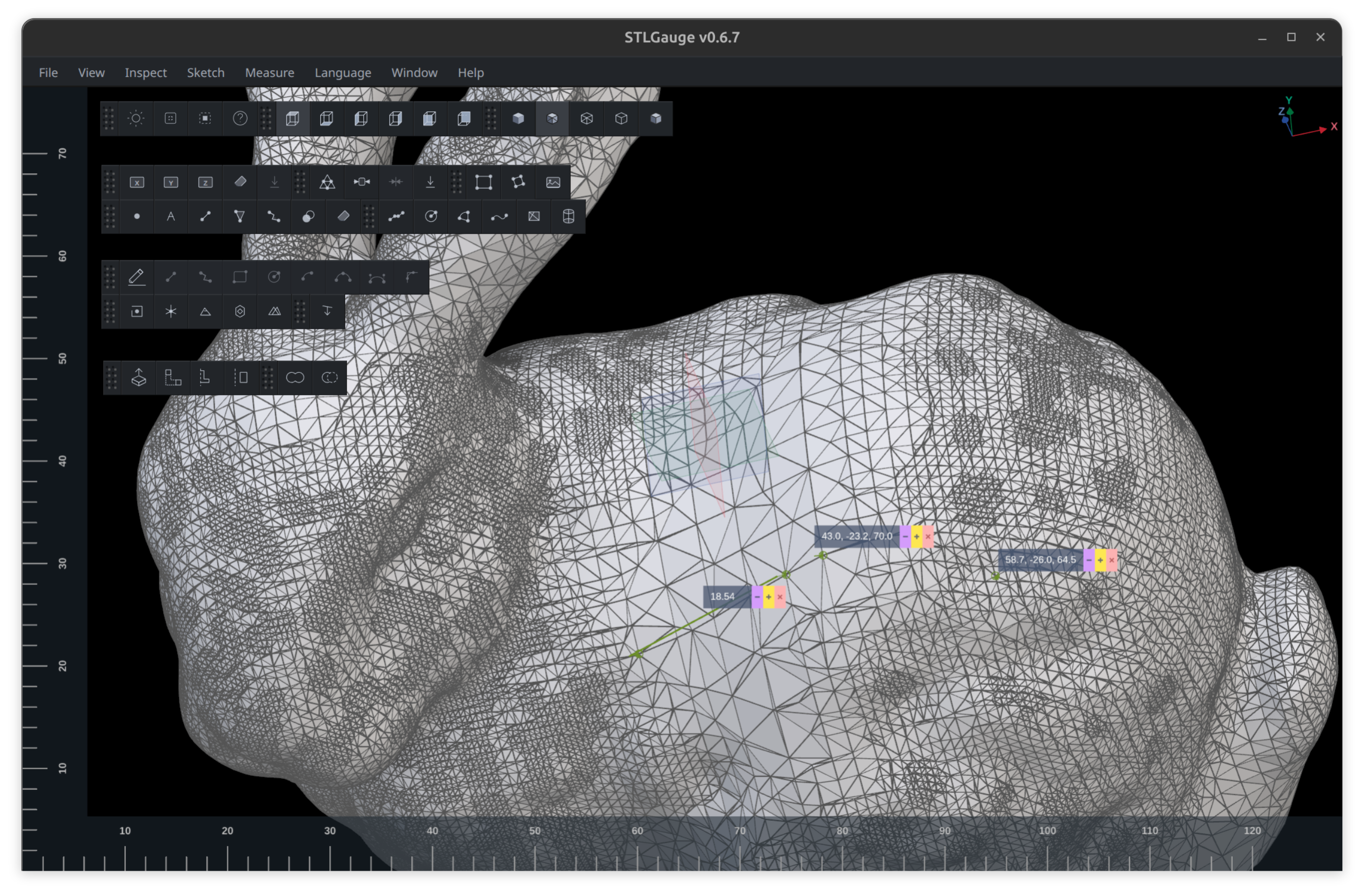Viewport: 1364px width, 896px height.
Task: Open the Language menu
Action: [x=343, y=73]
